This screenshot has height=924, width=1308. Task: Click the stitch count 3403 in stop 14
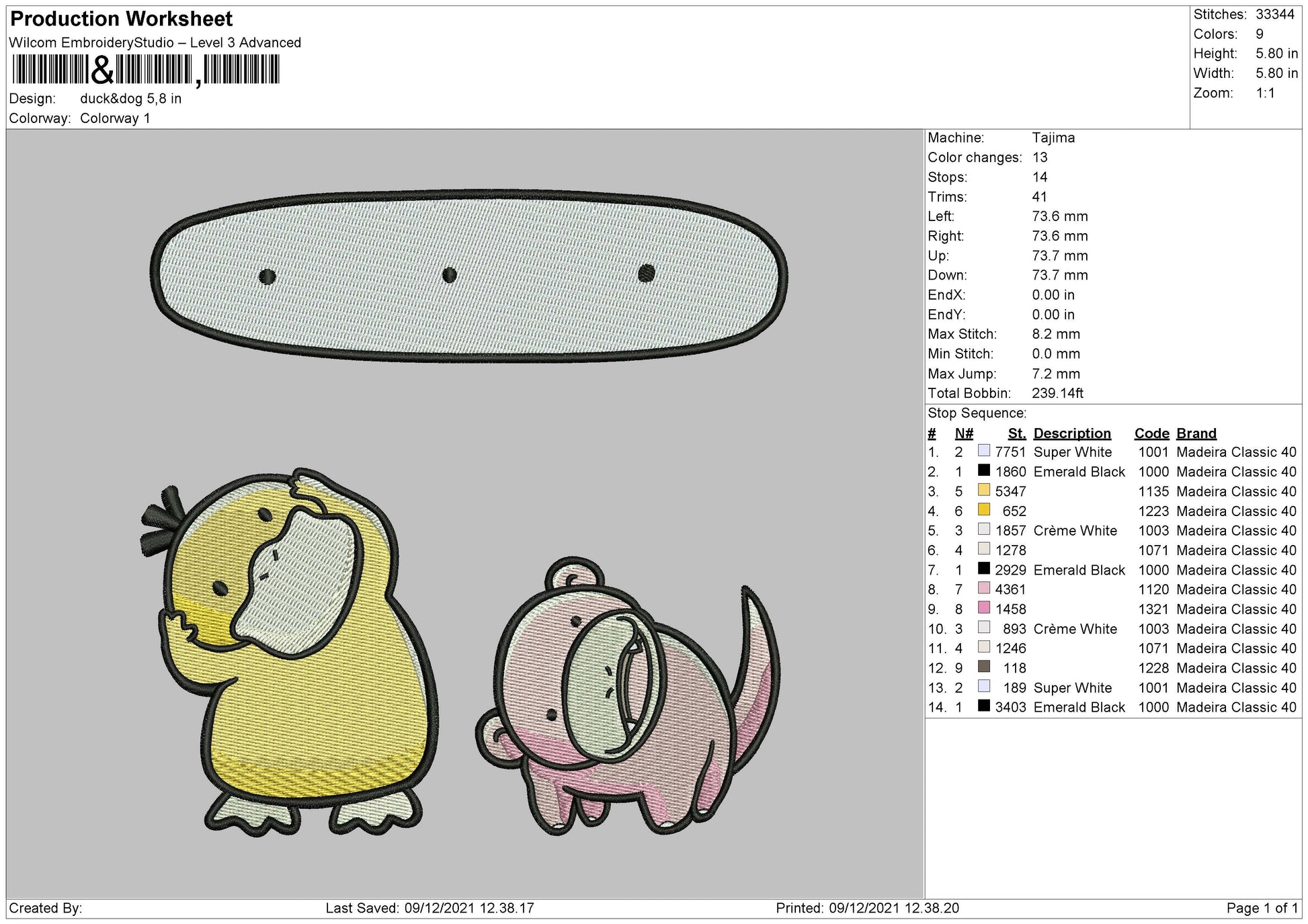(1011, 707)
